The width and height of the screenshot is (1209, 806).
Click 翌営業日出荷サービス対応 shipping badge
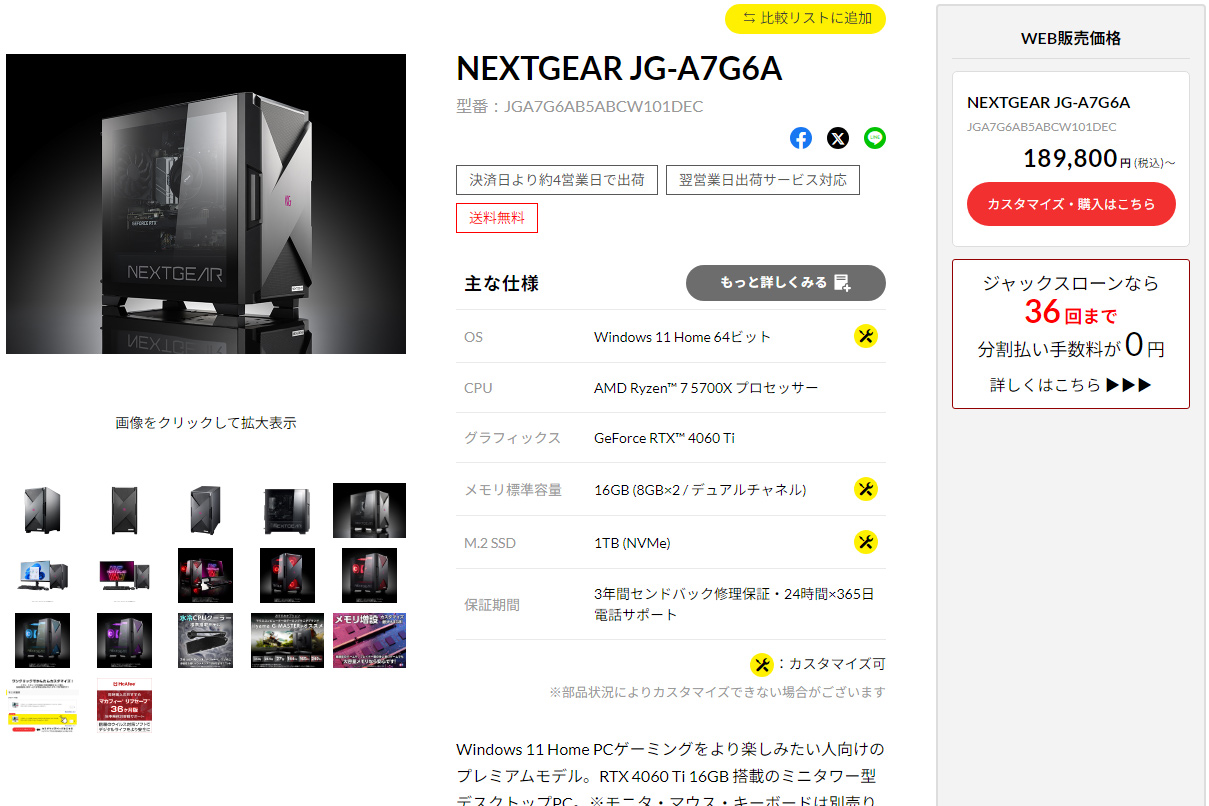click(763, 180)
